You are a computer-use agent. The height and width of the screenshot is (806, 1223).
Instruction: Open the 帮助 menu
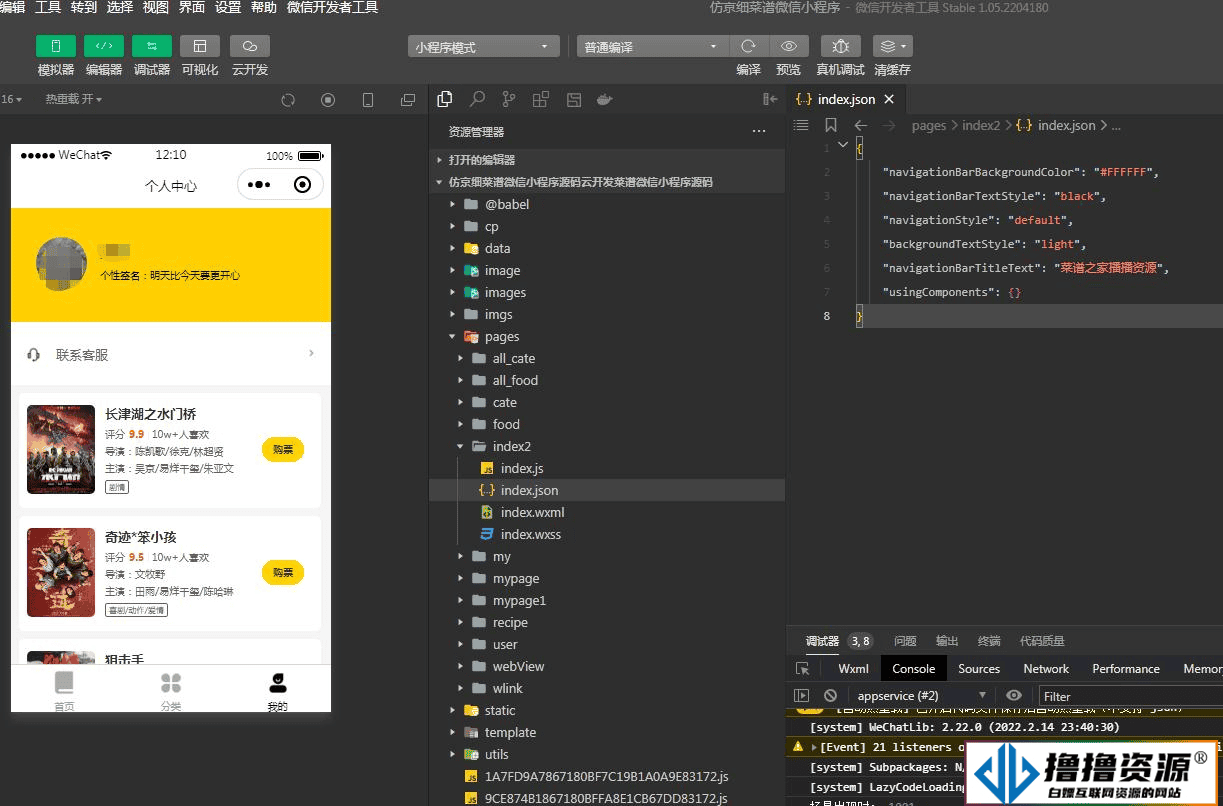click(264, 8)
